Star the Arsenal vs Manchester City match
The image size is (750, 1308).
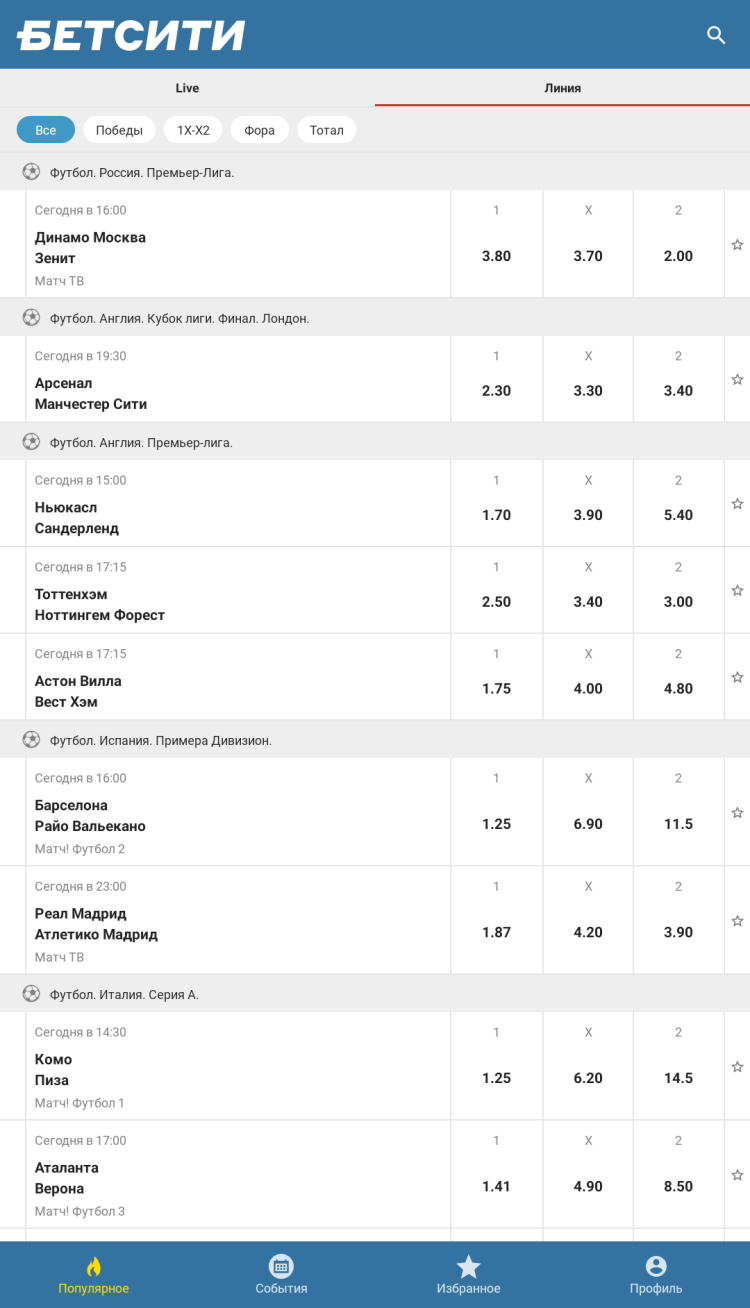click(737, 380)
